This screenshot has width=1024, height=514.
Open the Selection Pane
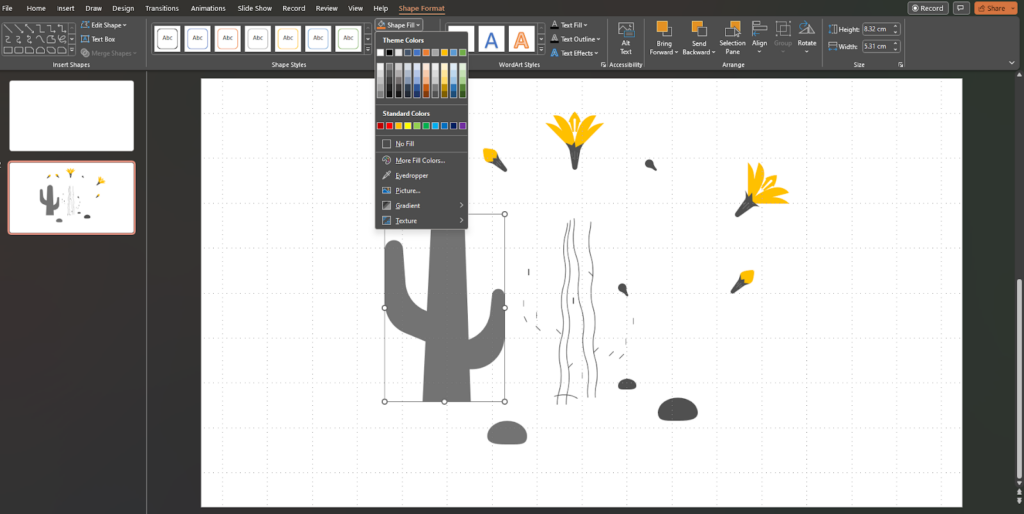[732, 38]
